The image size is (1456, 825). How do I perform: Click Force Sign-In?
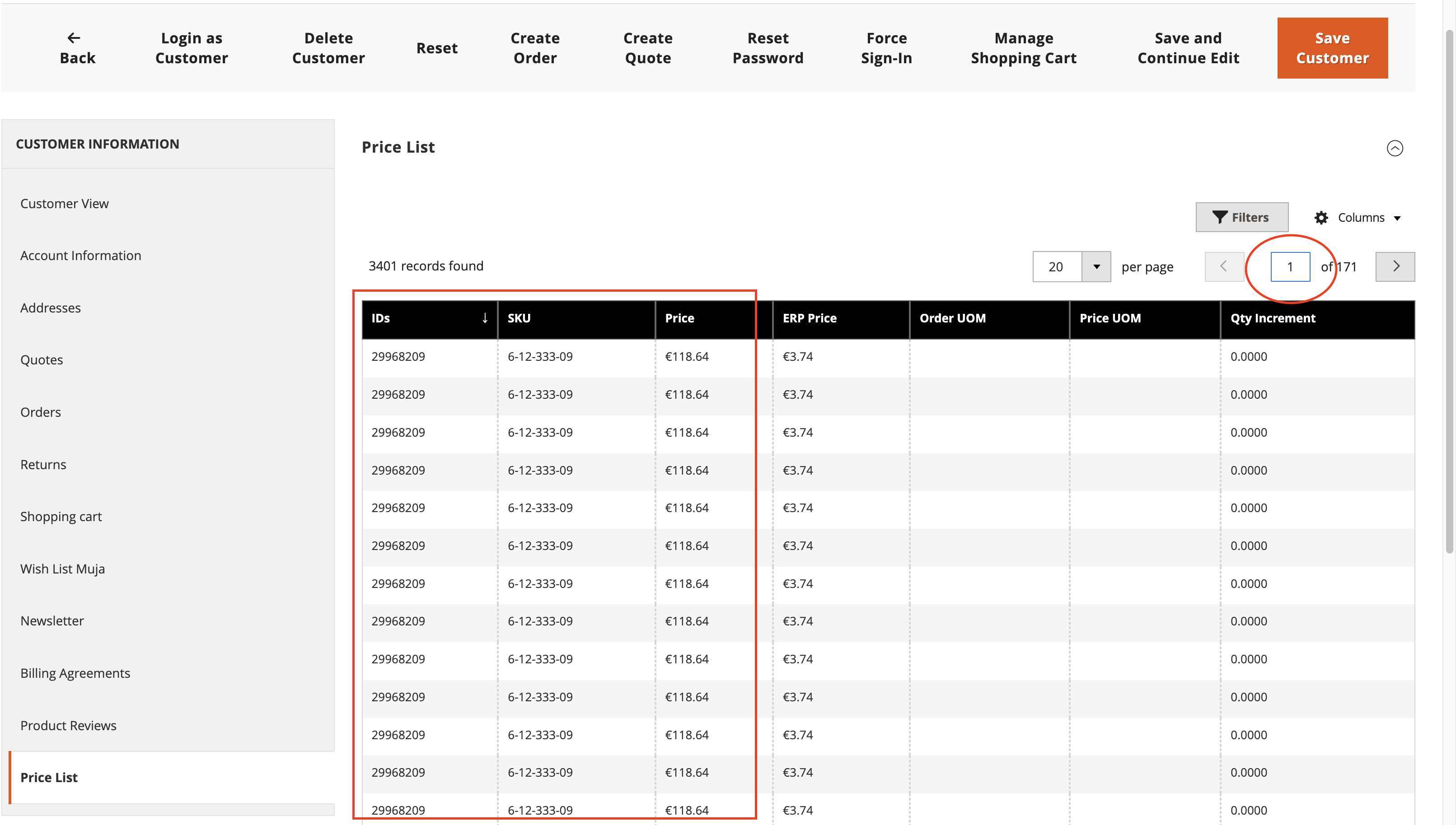886,48
